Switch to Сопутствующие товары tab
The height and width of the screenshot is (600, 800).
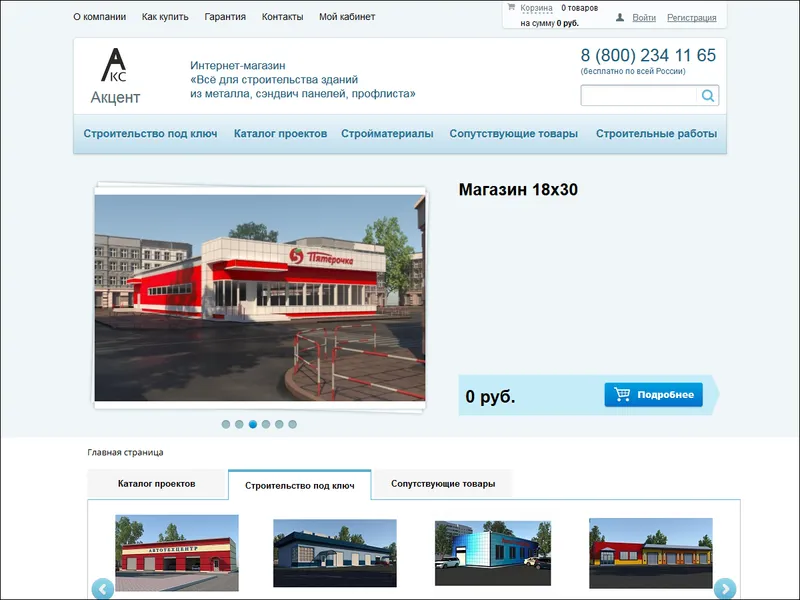pos(443,484)
